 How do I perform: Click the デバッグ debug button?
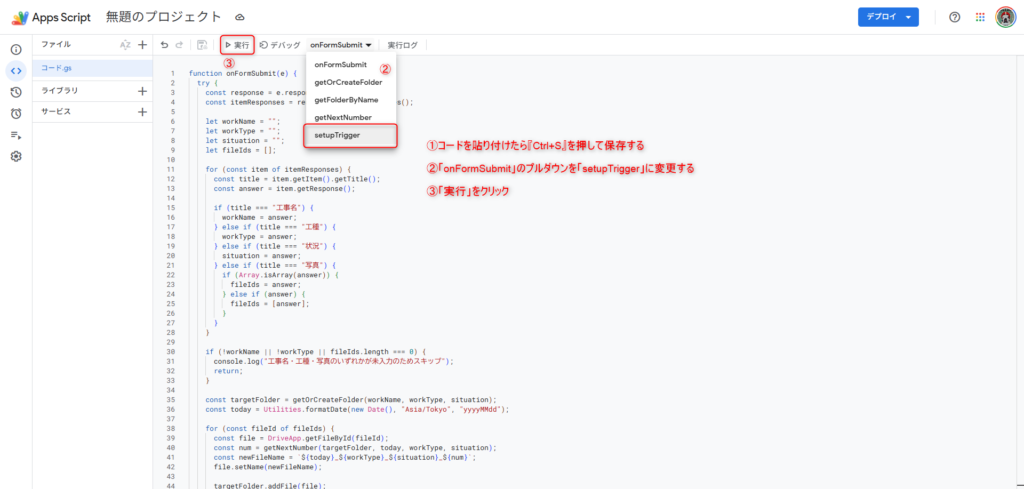click(x=279, y=45)
